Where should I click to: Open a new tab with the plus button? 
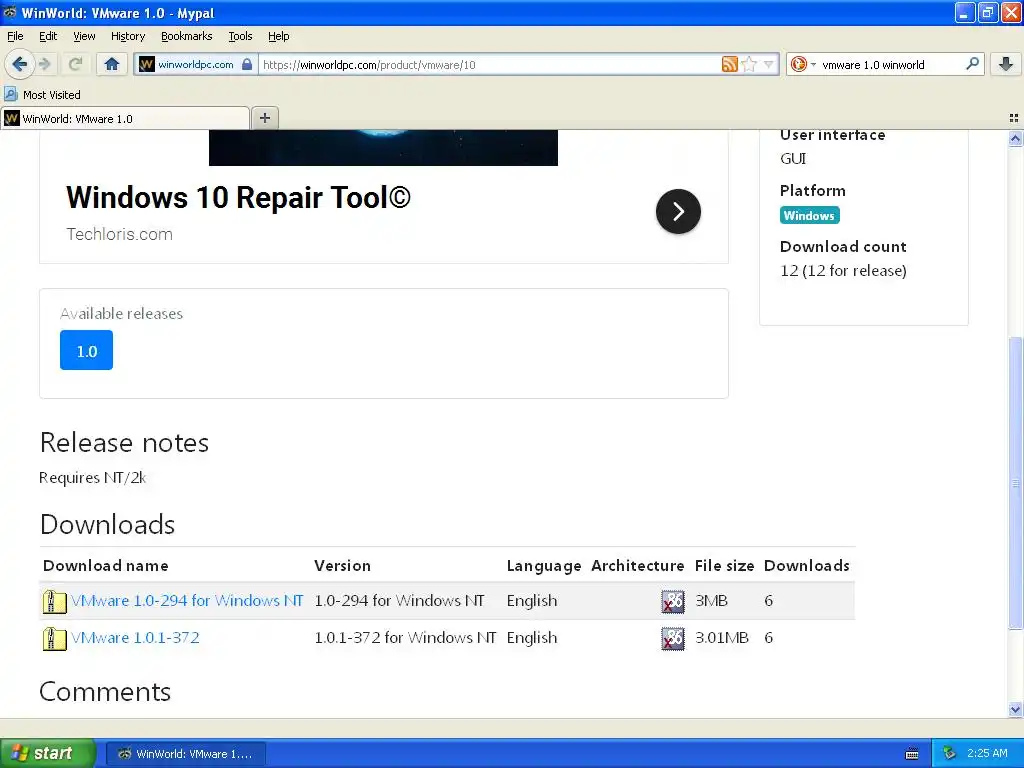pos(264,118)
